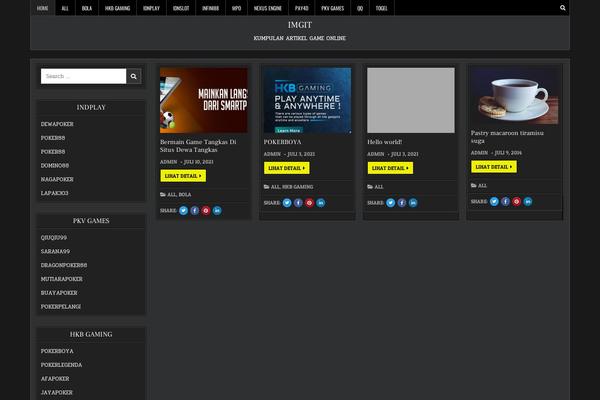Select INFINI88 in the top menu

(210, 8)
